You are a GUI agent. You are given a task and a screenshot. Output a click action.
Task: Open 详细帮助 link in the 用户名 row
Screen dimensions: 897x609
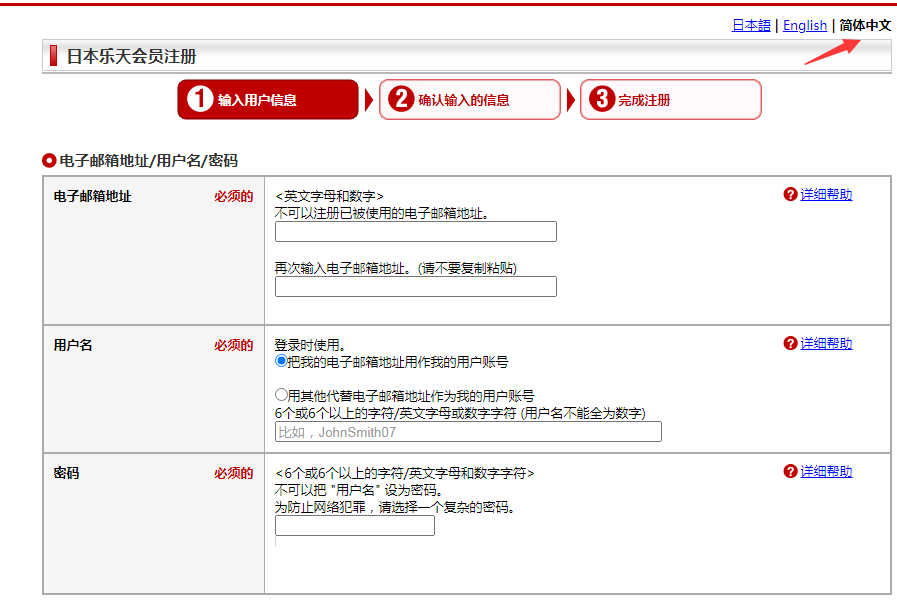(826, 344)
